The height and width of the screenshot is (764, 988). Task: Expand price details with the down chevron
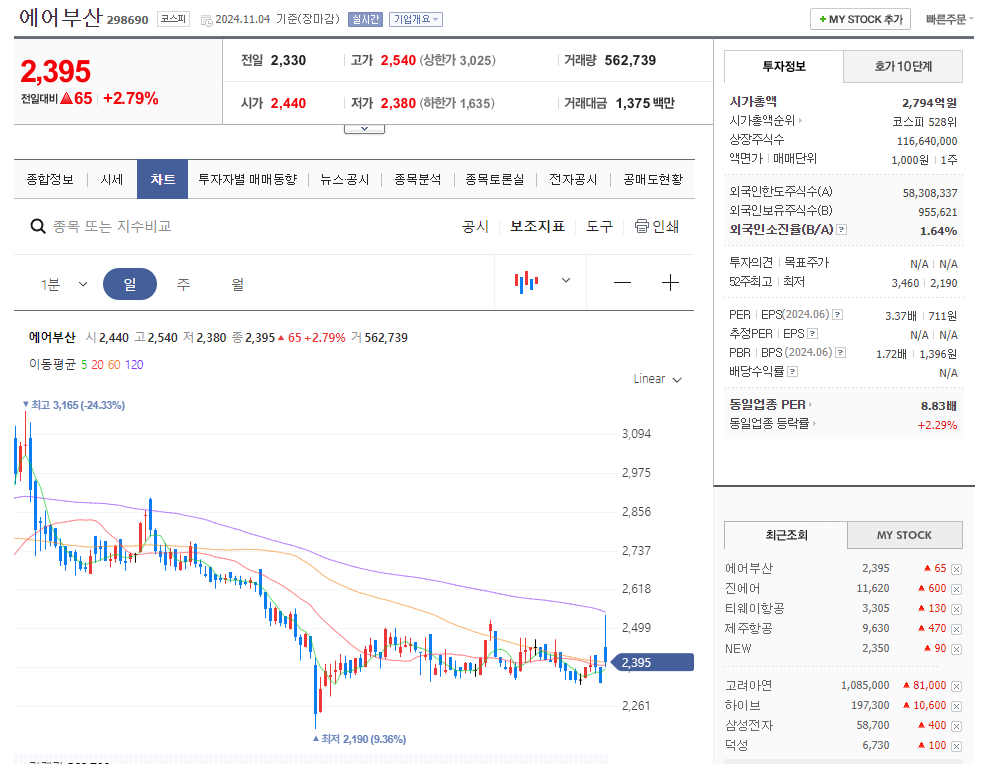(x=364, y=128)
